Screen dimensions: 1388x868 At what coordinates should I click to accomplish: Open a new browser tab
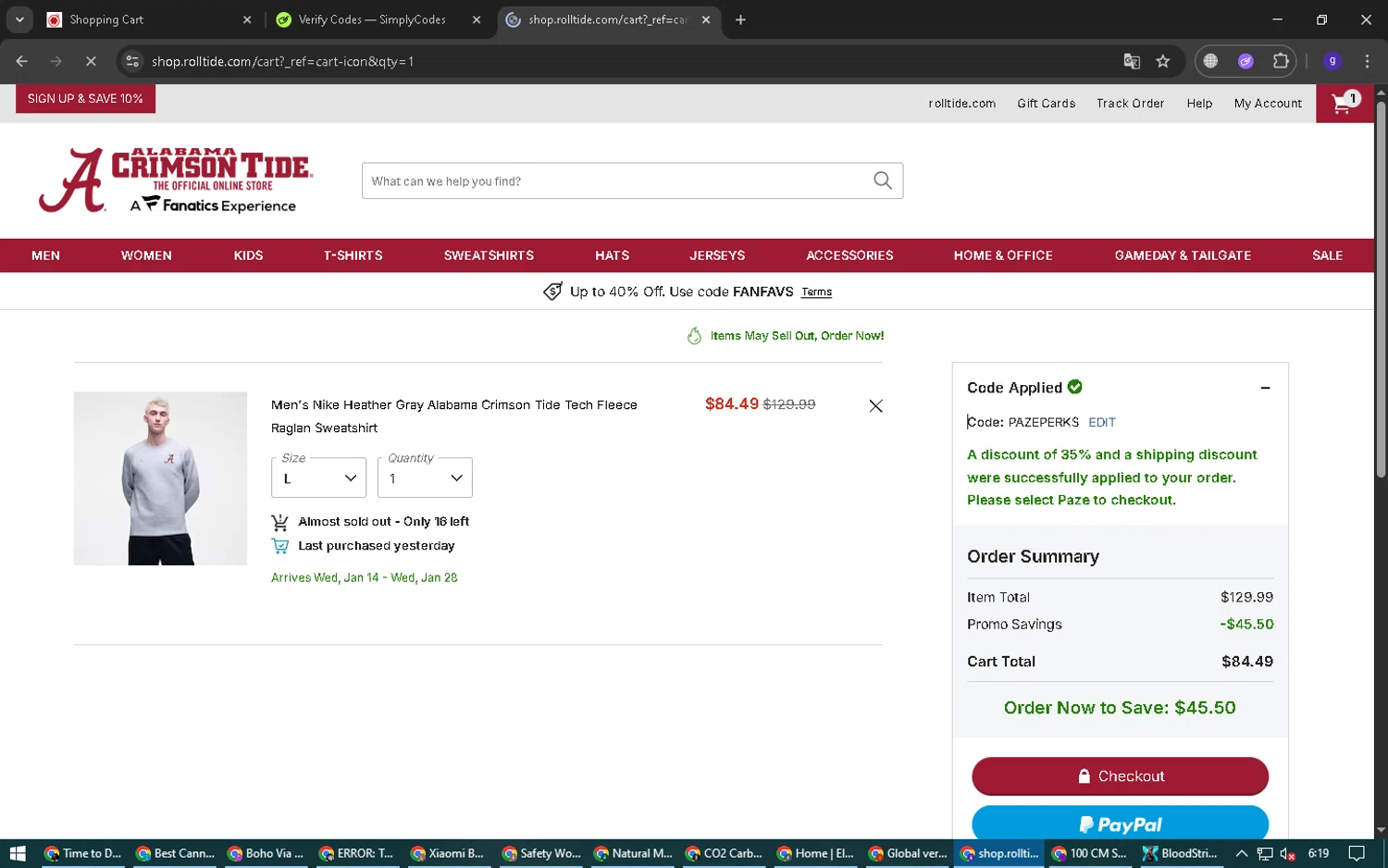(740, 19)
